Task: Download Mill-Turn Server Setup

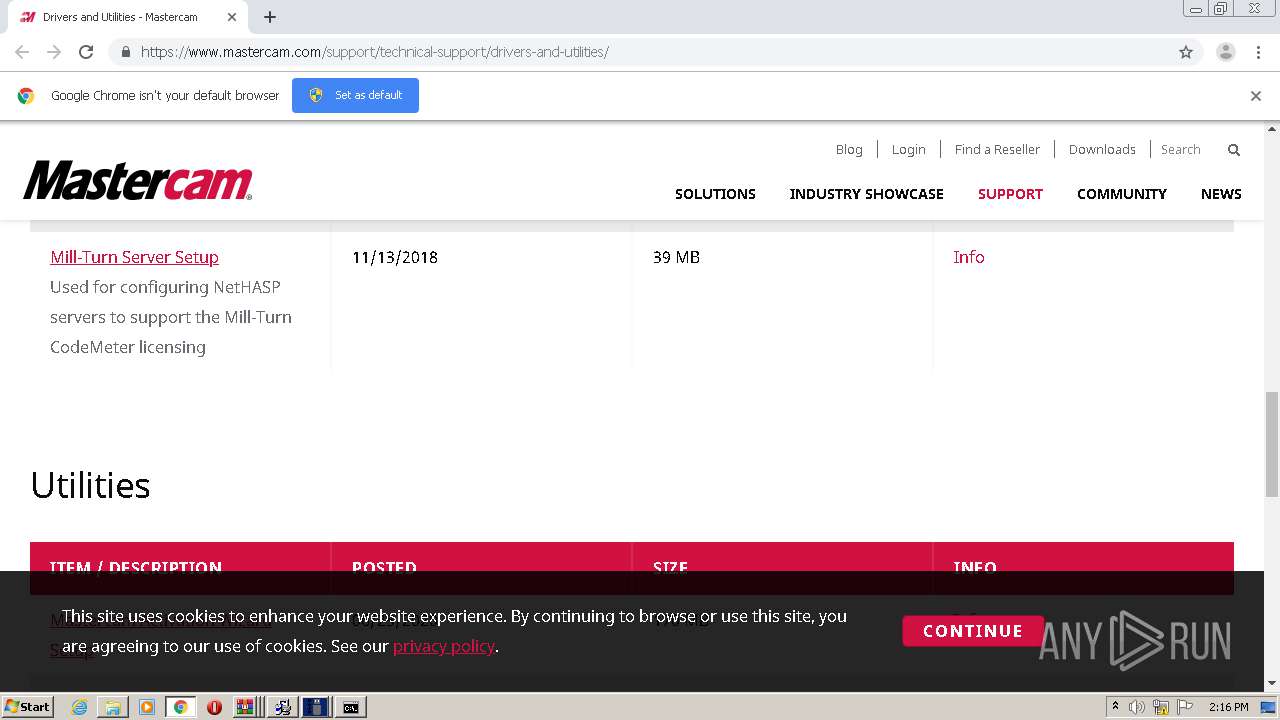Action: 134,257
